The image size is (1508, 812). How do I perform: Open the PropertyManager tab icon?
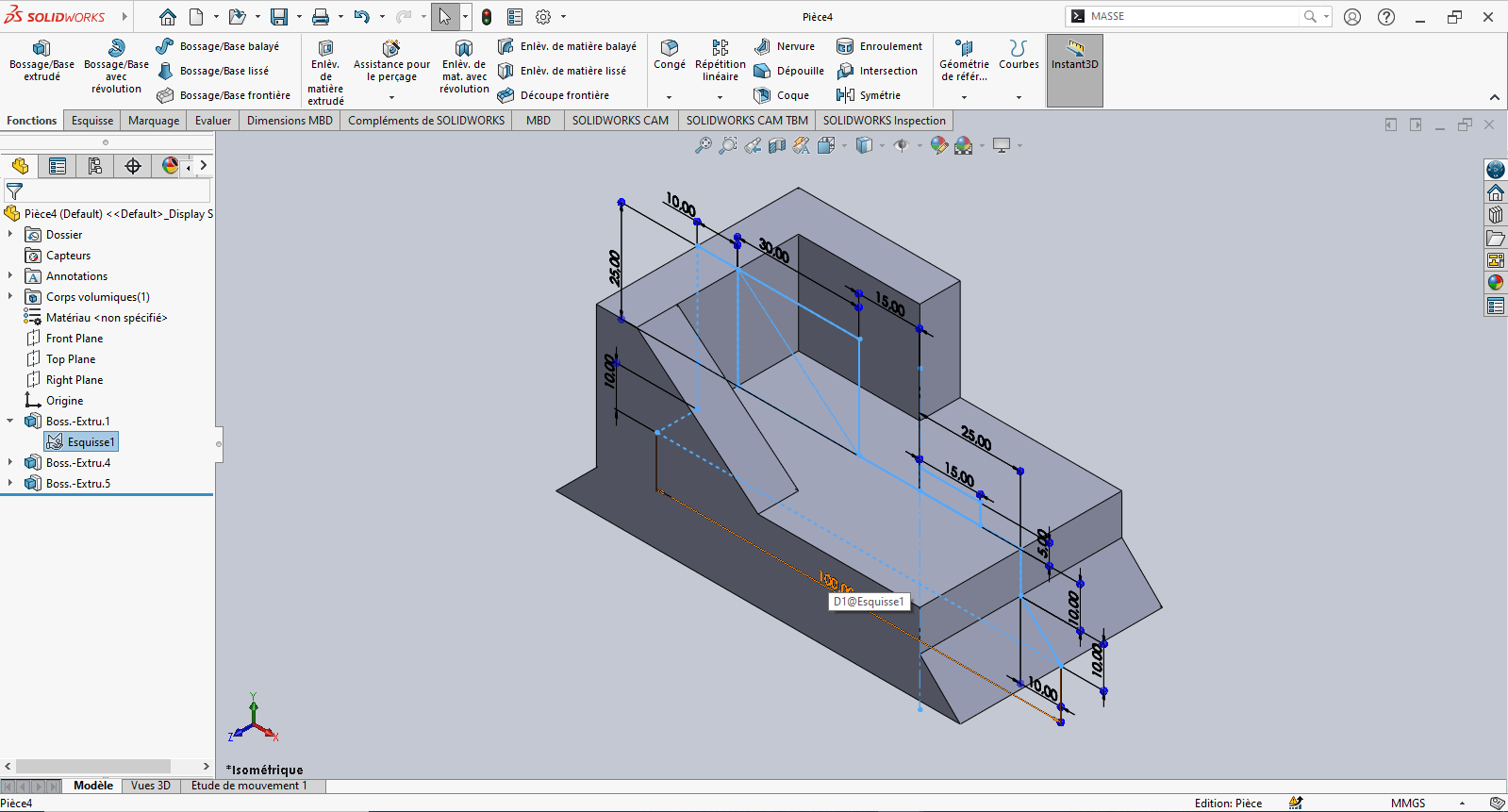pyautogui.click(x=58, y=166)
